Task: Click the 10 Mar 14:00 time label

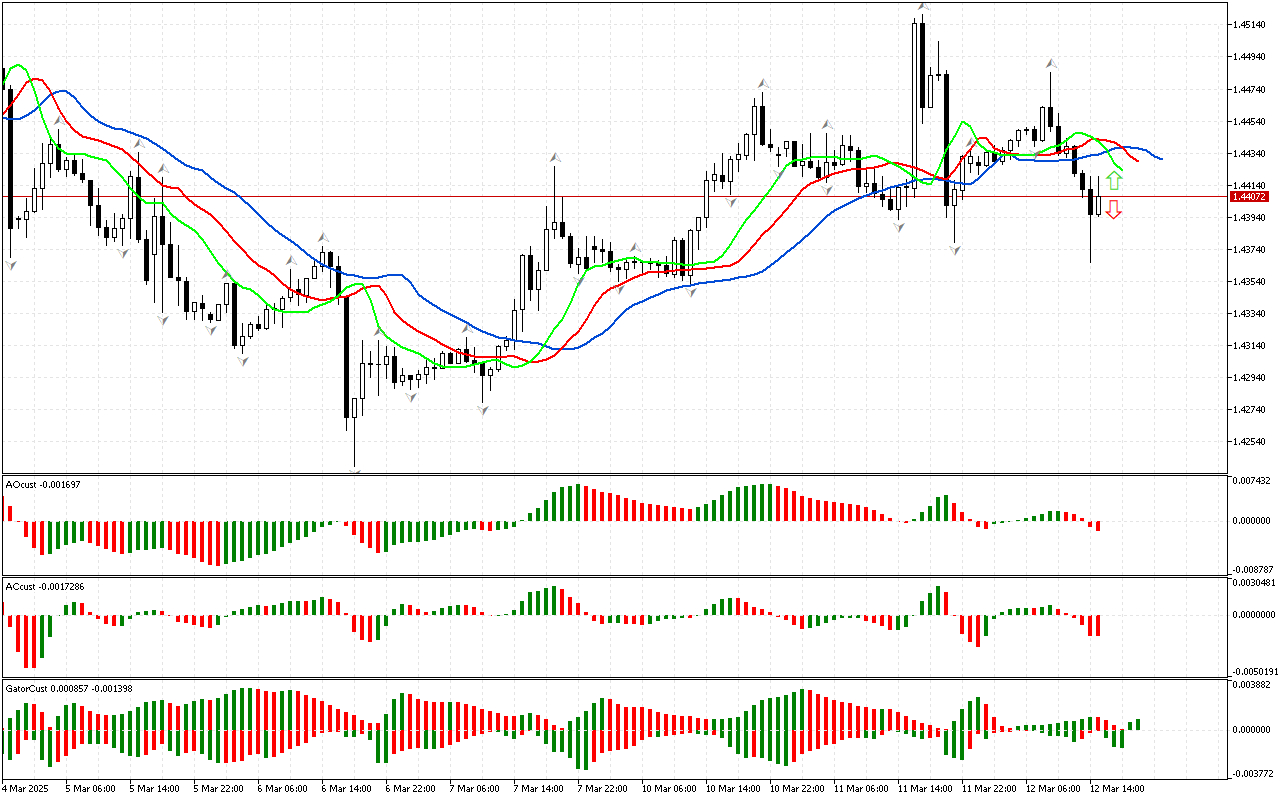Action: point(733,788)
